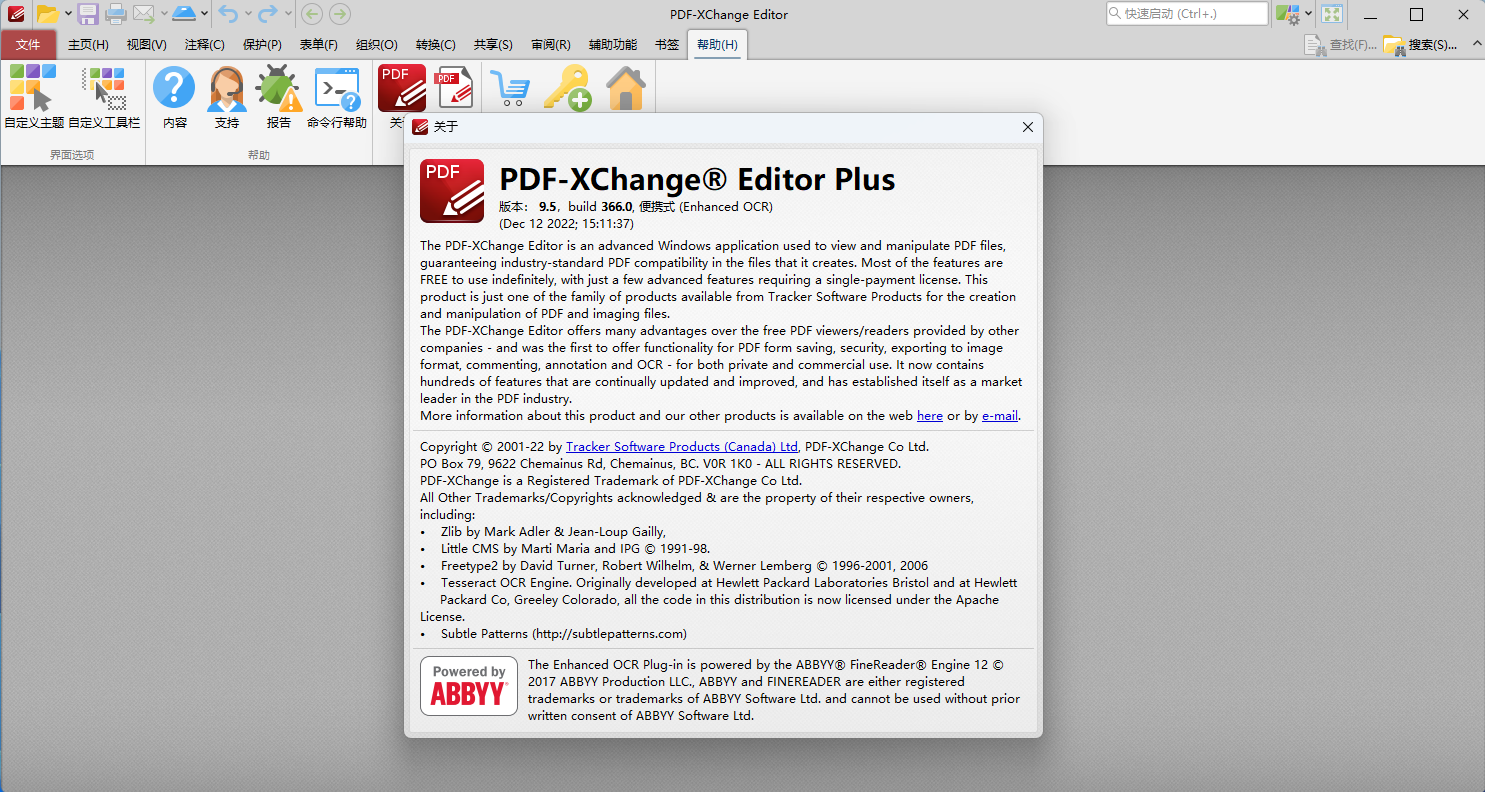
Task: Switch to the 主页(H) tab
Action: tap(88, 45)
